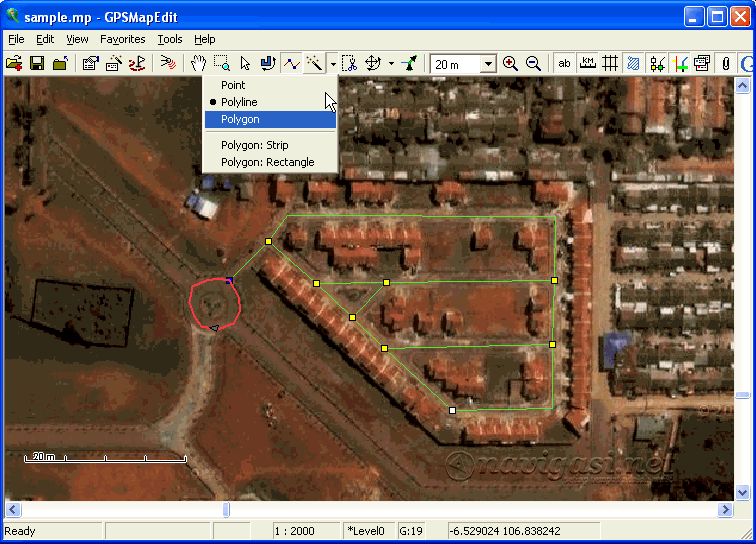Click the zoom in magnifier icon
The height and width of the screenshot is (544, 756).
511,63
